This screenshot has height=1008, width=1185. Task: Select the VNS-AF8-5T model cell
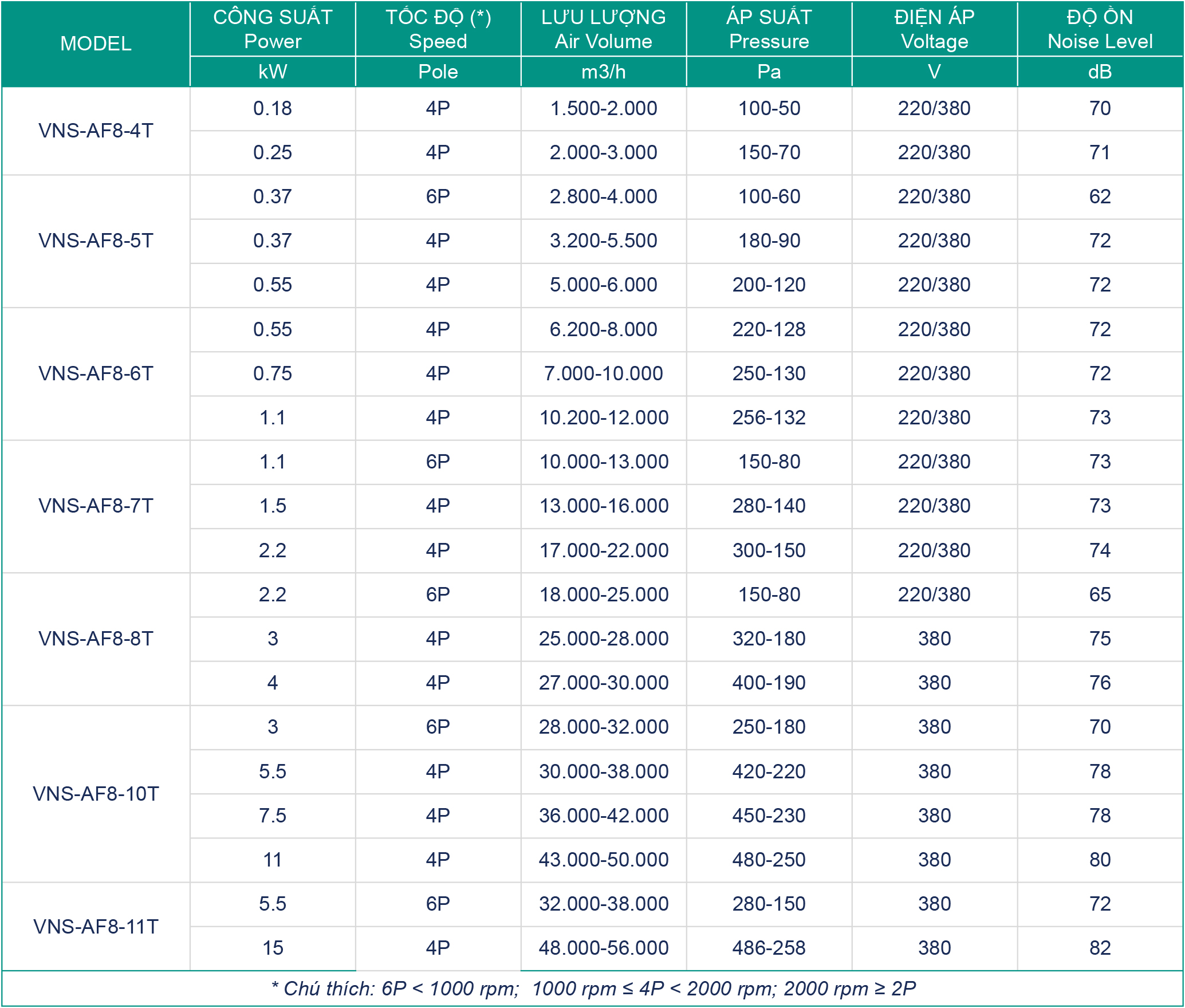(x=96, y=241)
